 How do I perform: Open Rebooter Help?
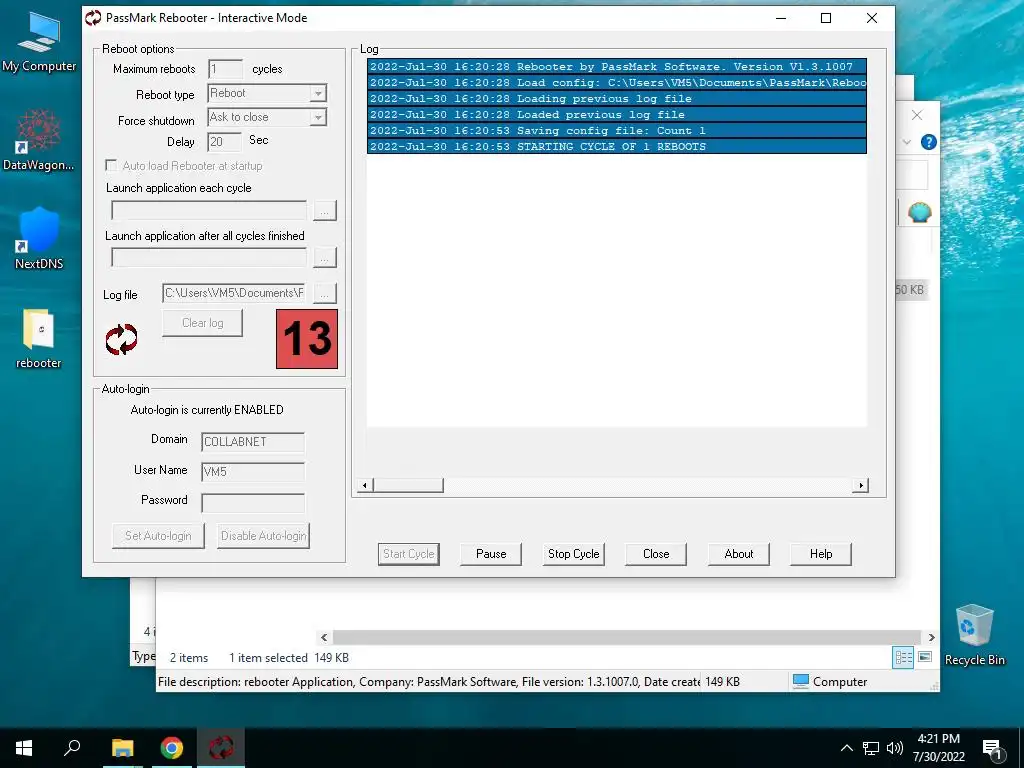(x=821, y=554)
